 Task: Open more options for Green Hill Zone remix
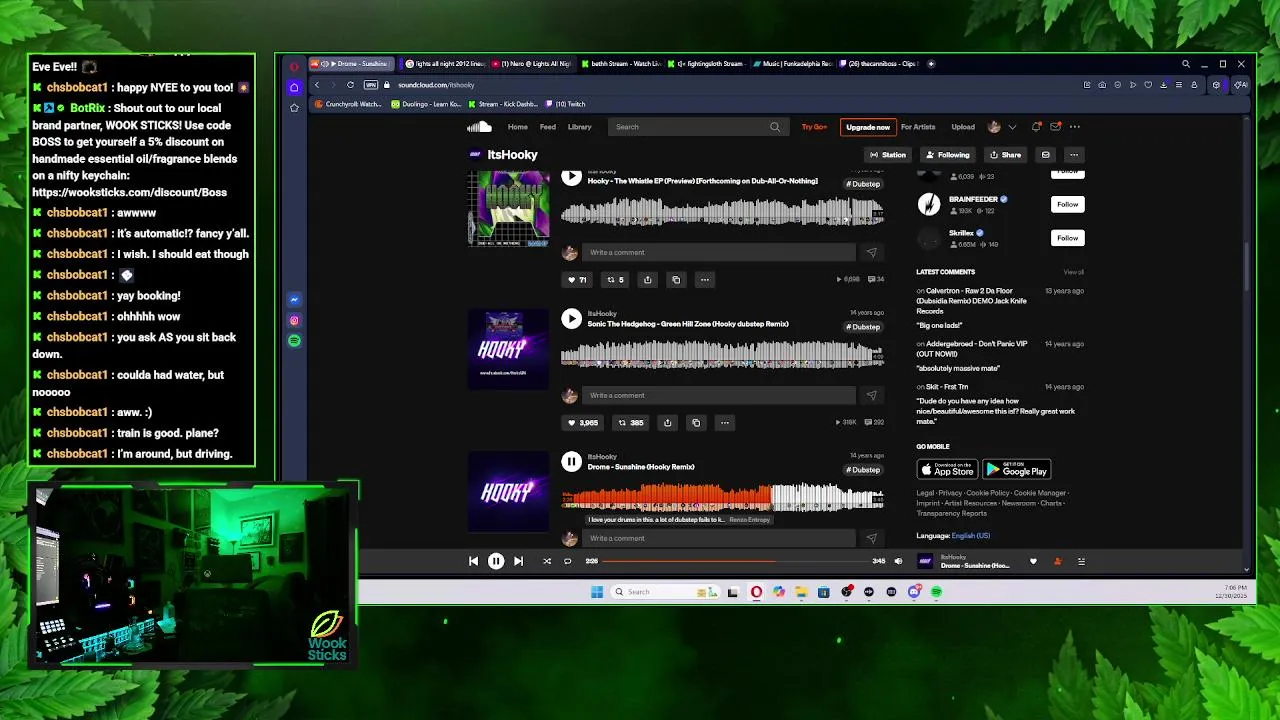725,423
